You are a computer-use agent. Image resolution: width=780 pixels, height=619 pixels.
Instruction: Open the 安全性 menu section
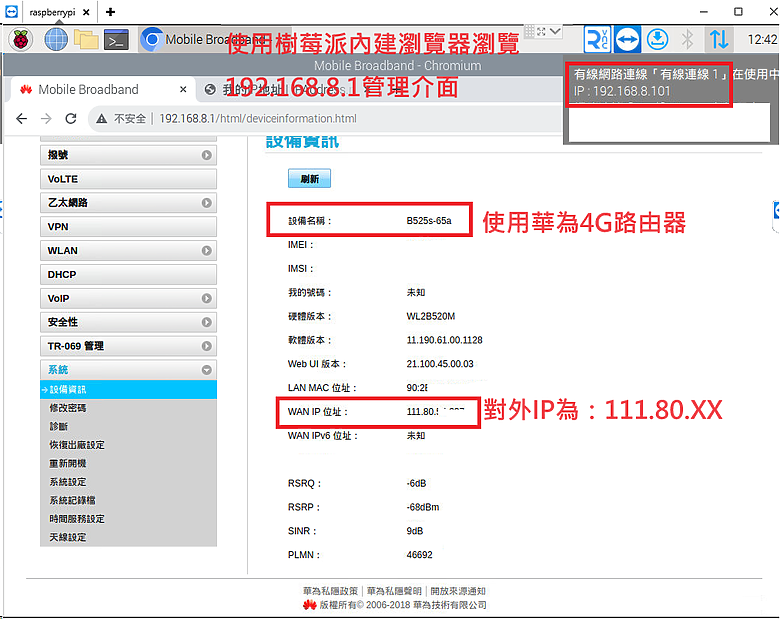[128, 322]
